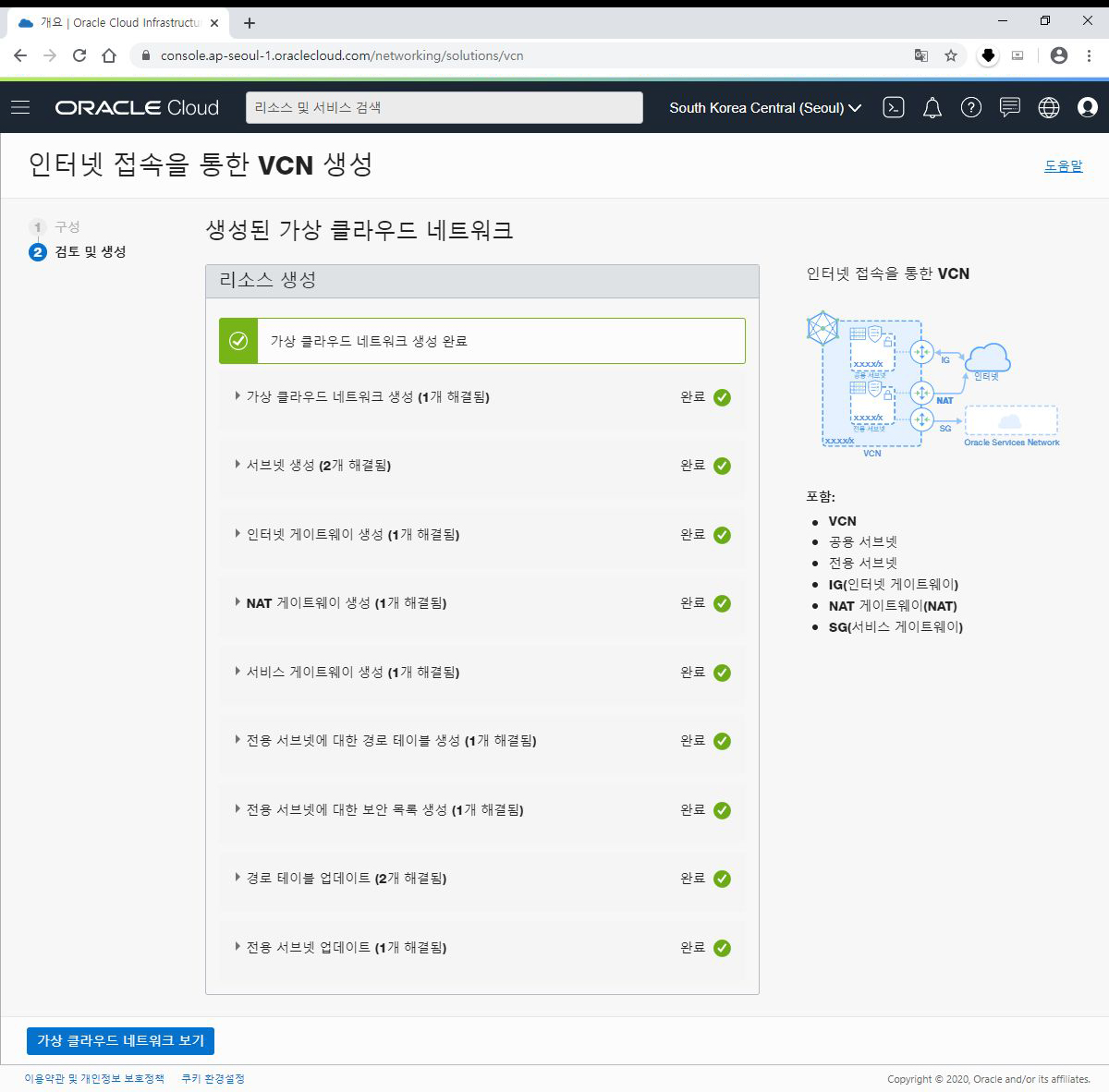Click 완료 status in 서비스 게이트웨이 생성 row
The image size is (1109, 1092).
coord(693,672)
